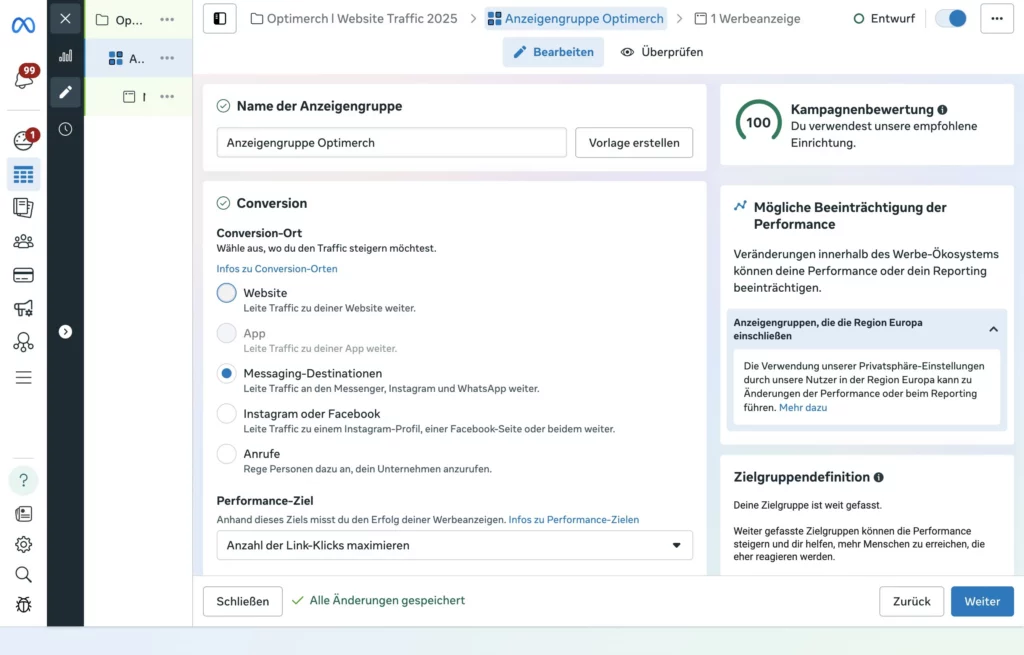Select Instagram oder Facebook radio option

227,413
